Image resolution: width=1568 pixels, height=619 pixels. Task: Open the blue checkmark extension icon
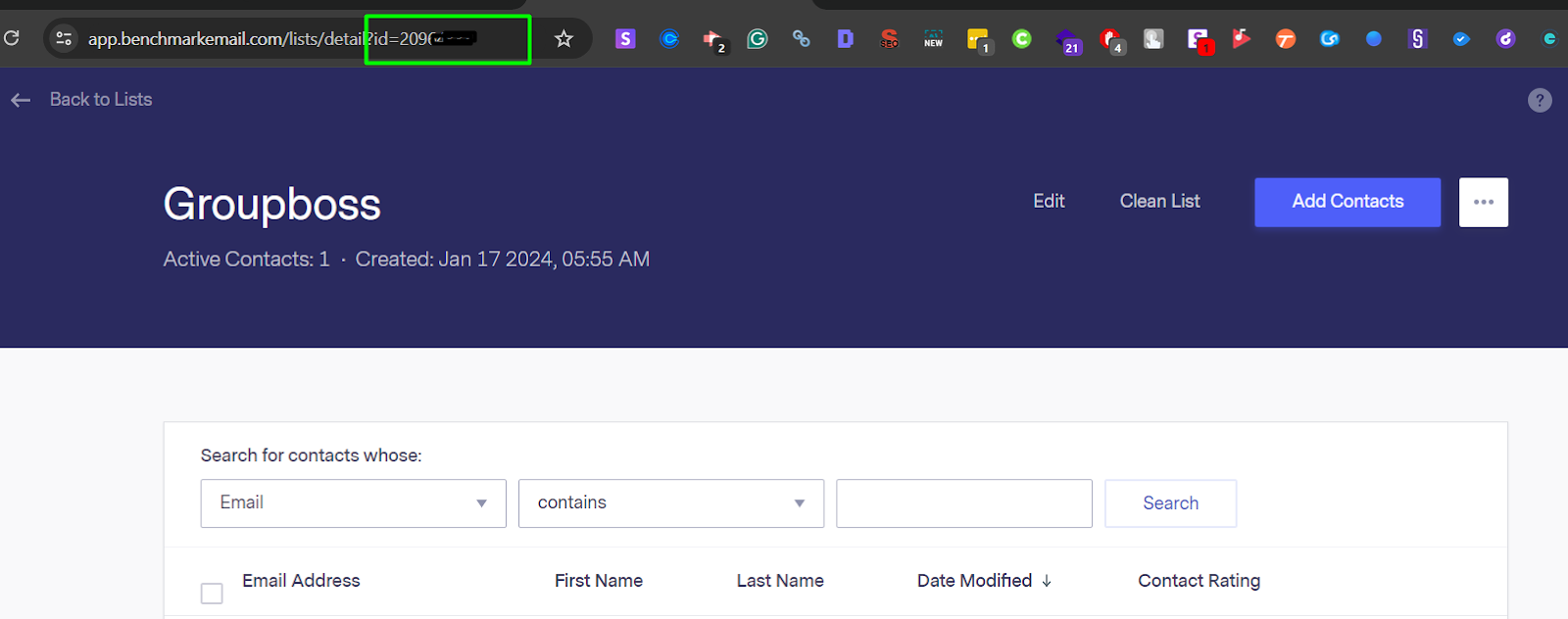click(1461, 38)
